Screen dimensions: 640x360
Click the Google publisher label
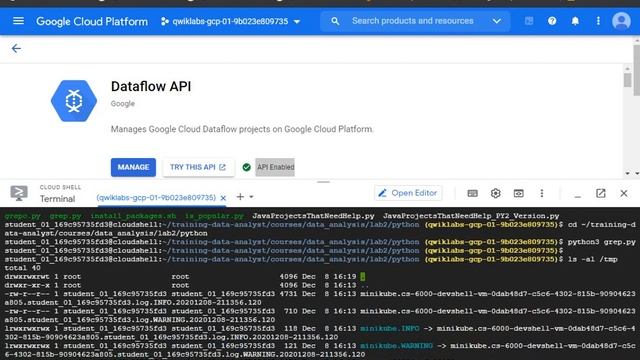tap(122, 104)
